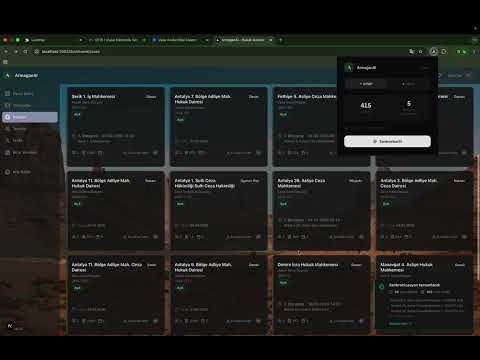
Task: Click round footer icon on Antalya 11. Hukuk card
Action: (x=155, y=237)
